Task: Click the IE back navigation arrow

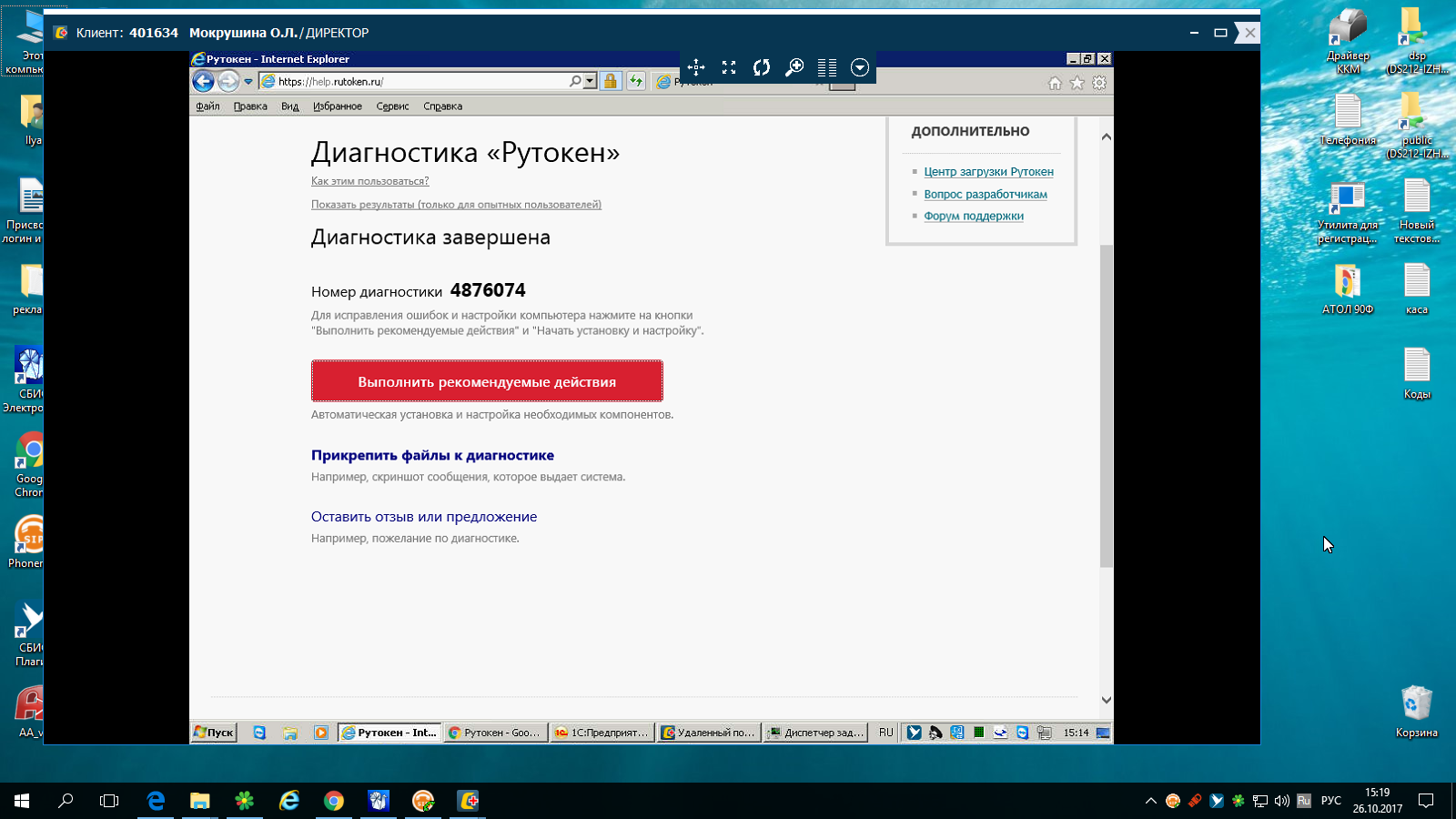Action: pyautogui.click(x=204, y=82)
